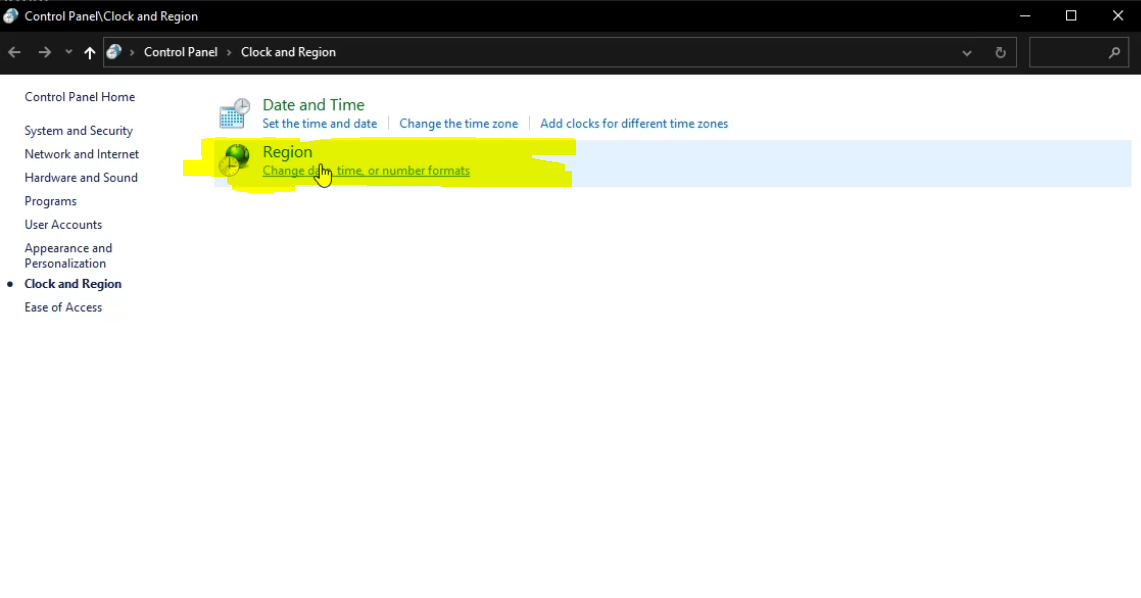
Task: Click the search magnifier icon
Action: coord(1114,53)
